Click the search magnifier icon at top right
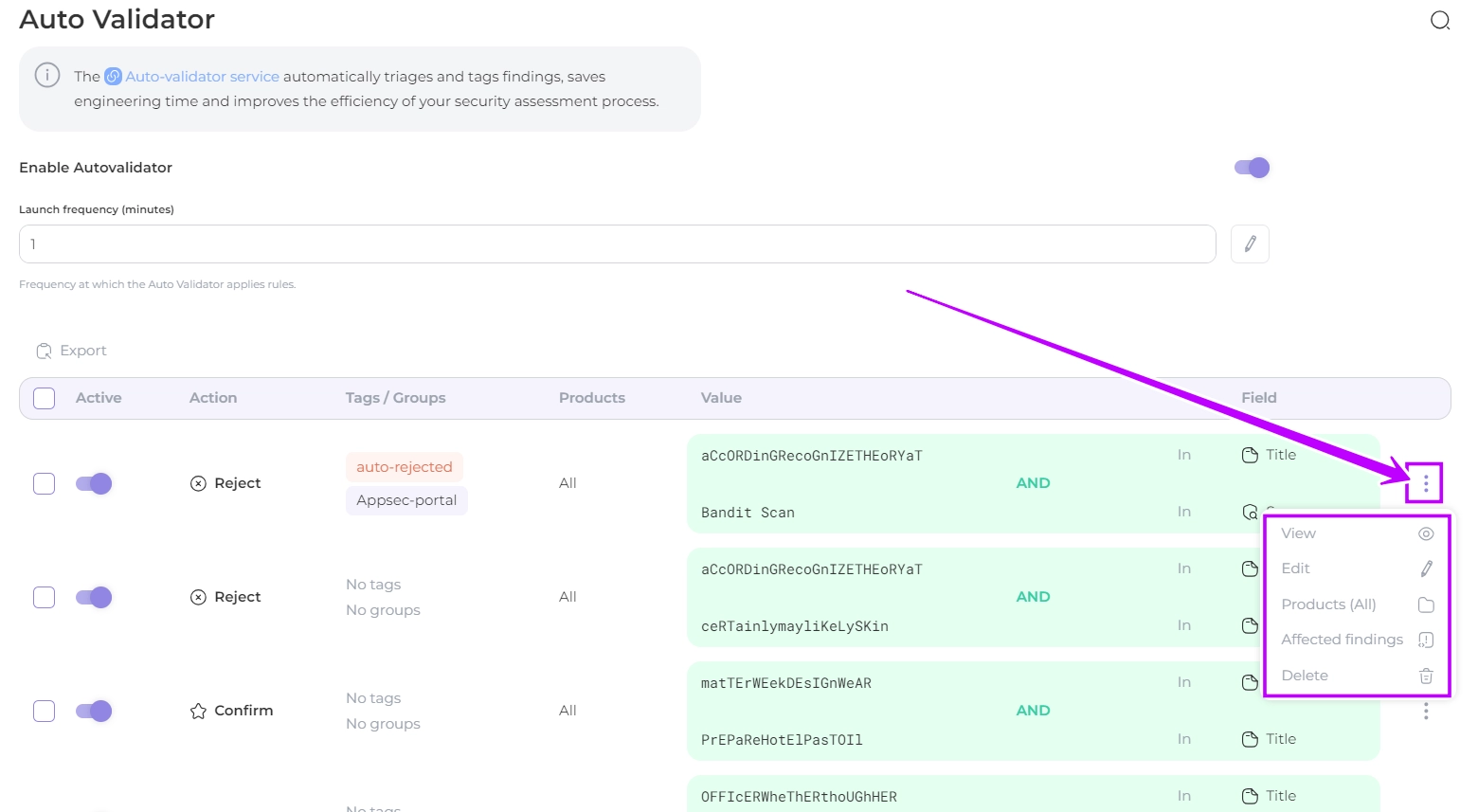The width and height of the screenshot is (1478, 812). pyautogui.click(x=1439, y=21)
